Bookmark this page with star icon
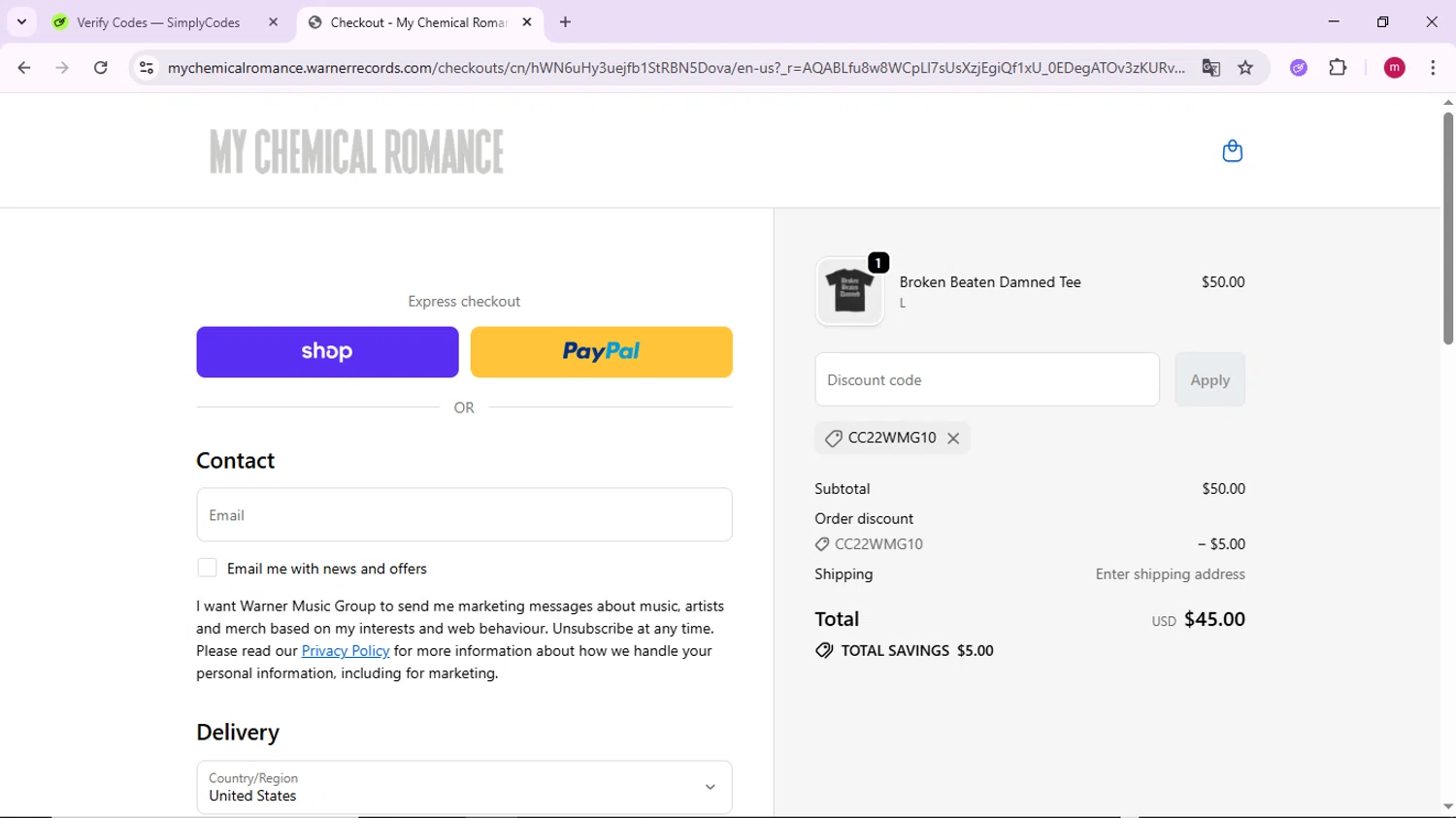The image size is (1456, 818). coord(1245,68)
